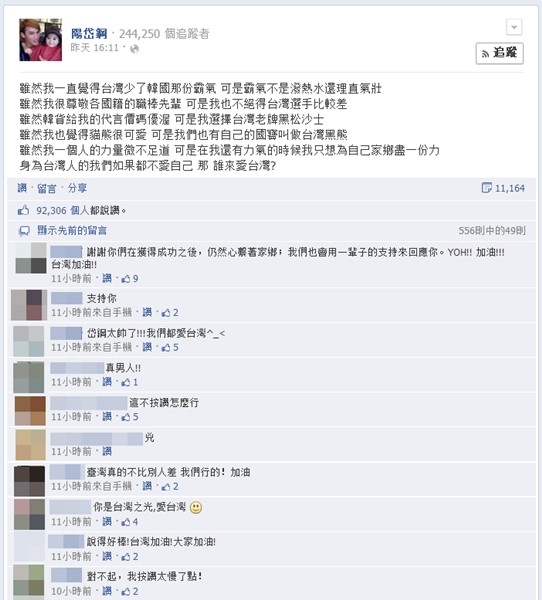Click thumbs-up count 4 on 你是台灣之光 comment
Image resolution: width=542 pixels, height=600 pixels.
[130, 522]
